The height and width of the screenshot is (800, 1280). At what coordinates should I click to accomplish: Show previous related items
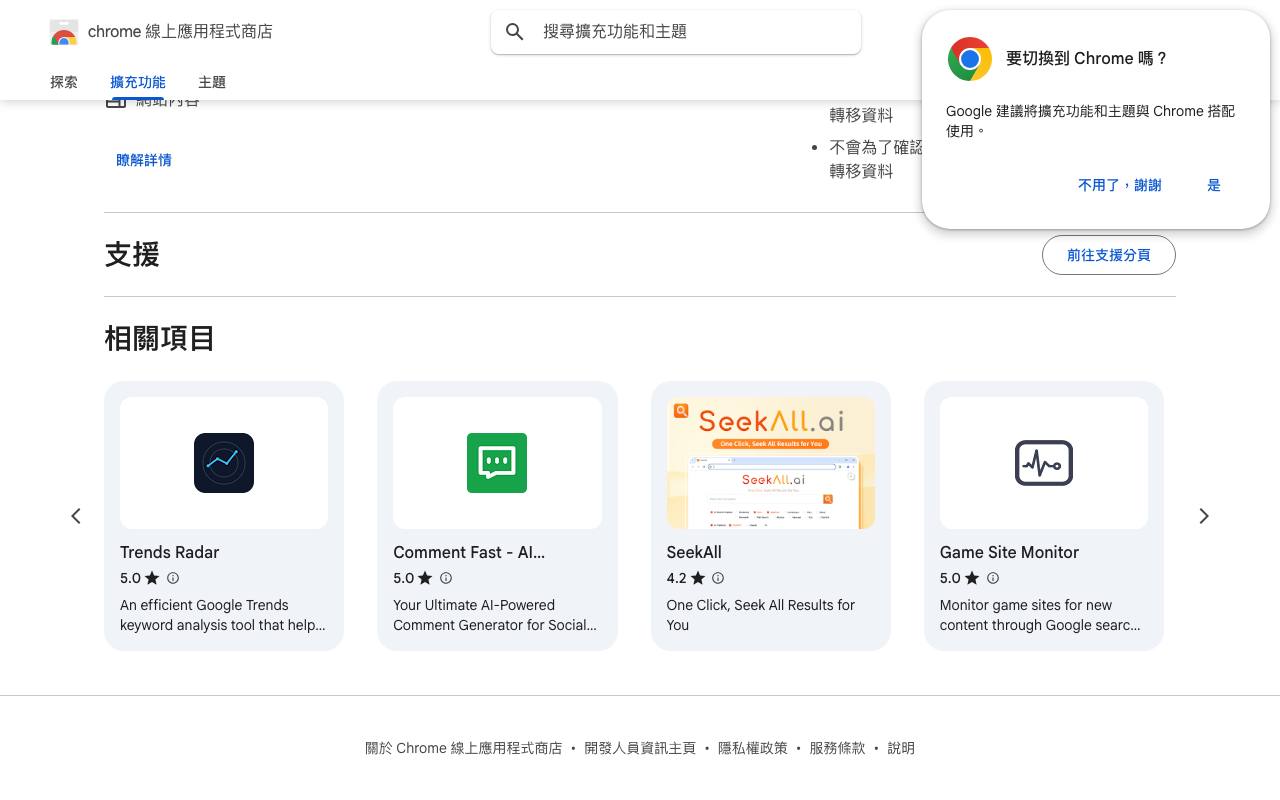point(76,516)
